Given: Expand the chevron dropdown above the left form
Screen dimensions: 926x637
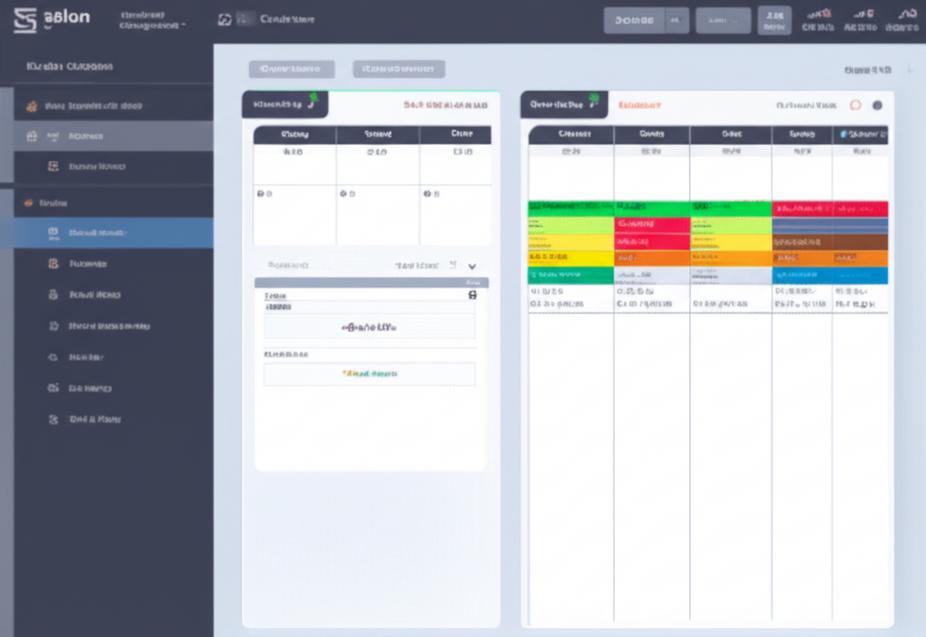Looking at the screenshot, I should pos(472,266).
